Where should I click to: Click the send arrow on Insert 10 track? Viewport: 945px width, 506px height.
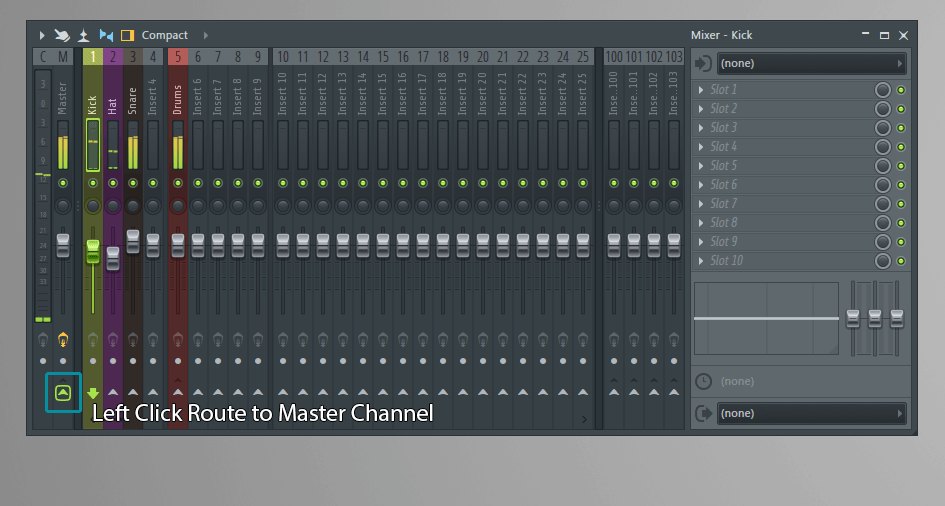[283, 392]
